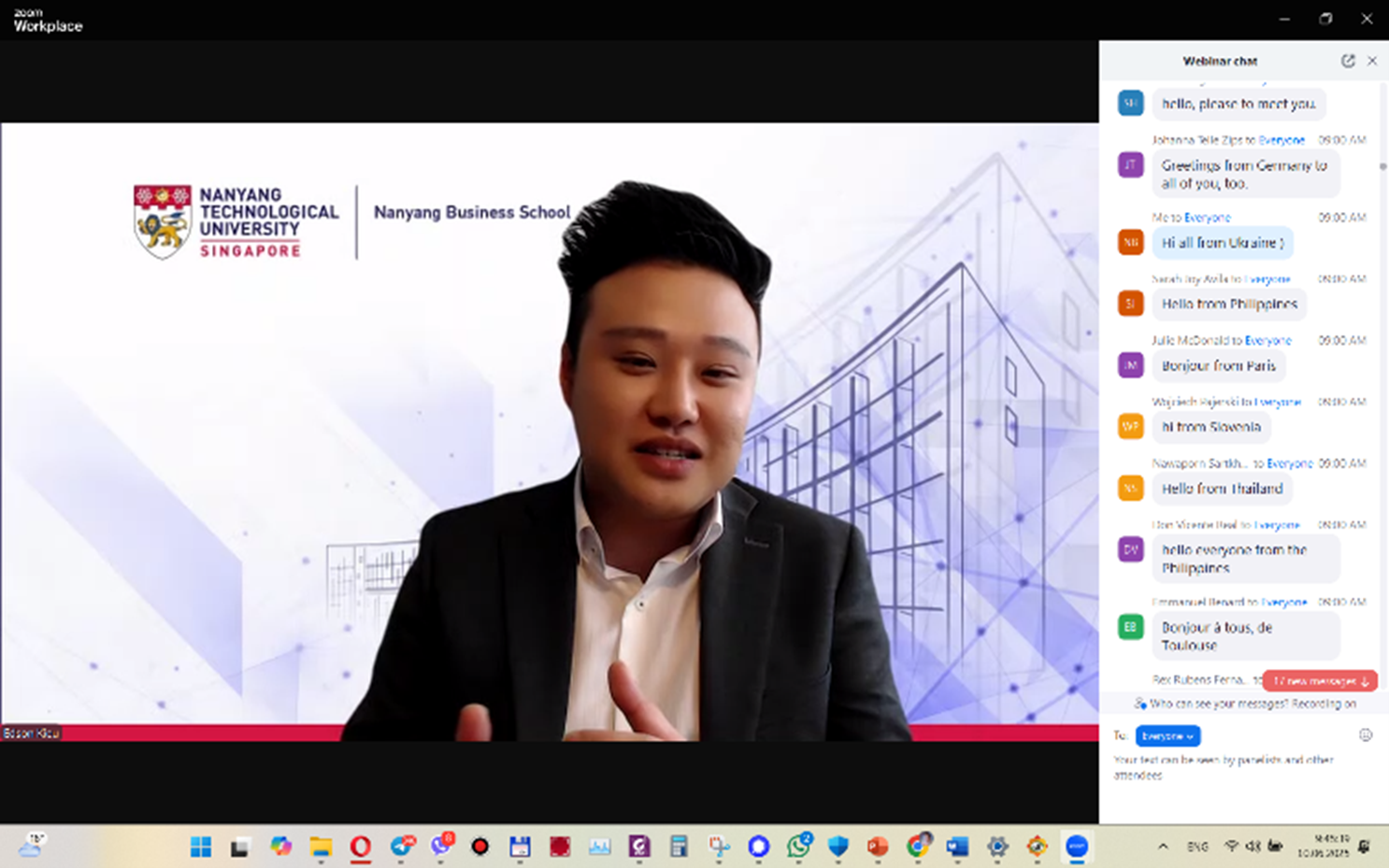Click the JT avatar for Johanna
The image size is (1389, 868).
point(1130,165)
